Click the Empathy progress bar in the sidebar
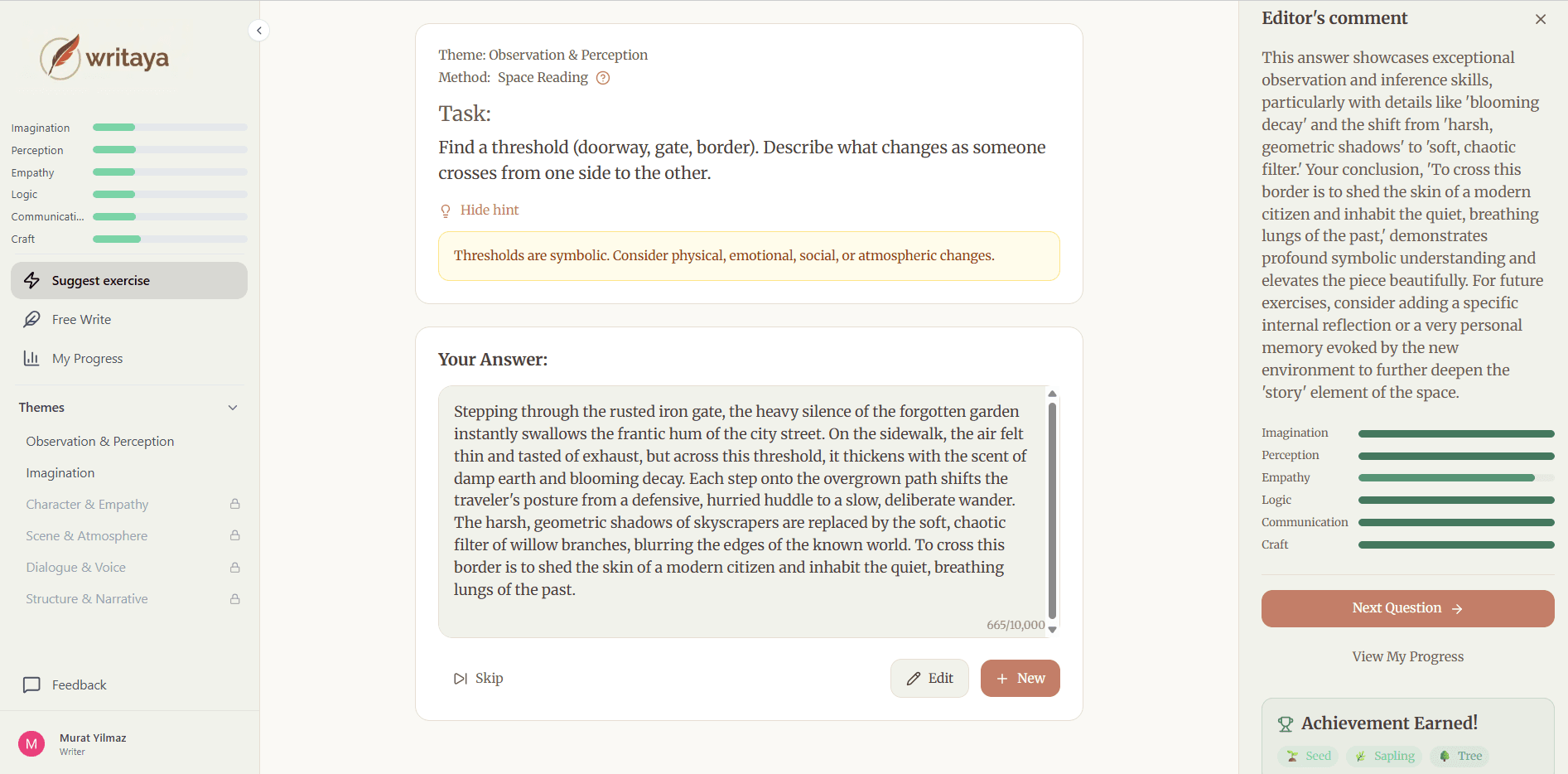This screenshot has height=774, width=1568. [168, 172]
